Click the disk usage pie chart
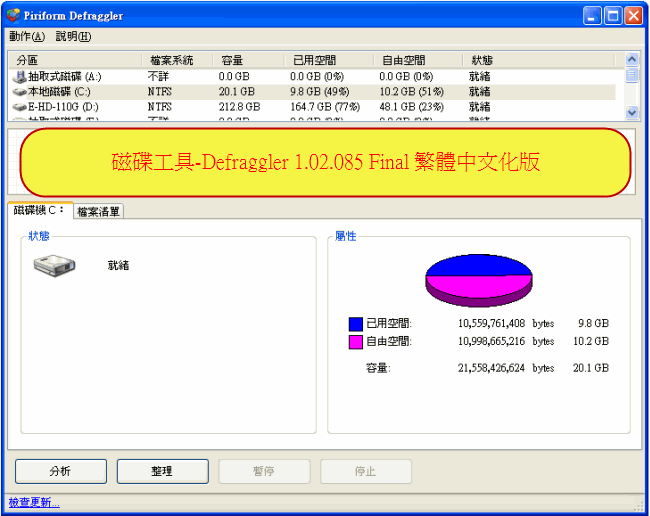This screenshot has height=516, width=650. 478,278
